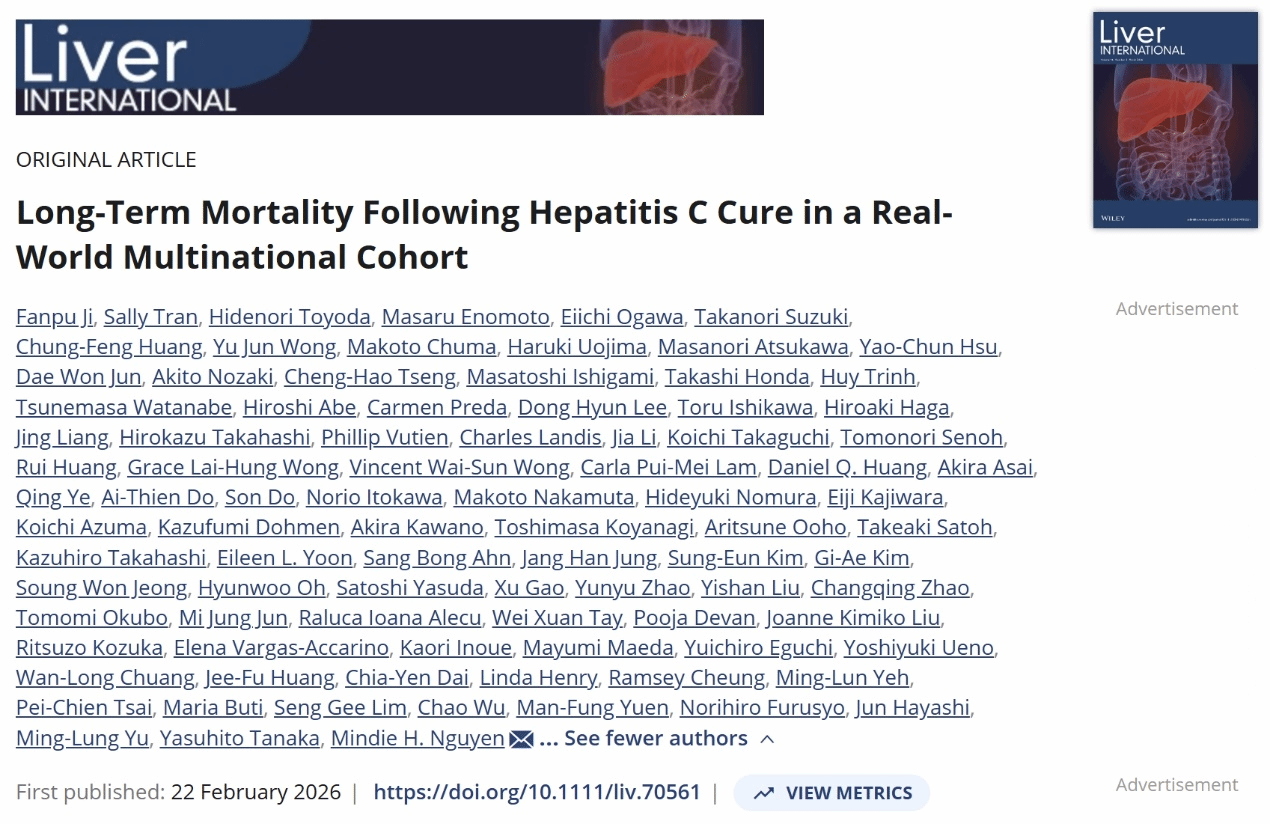1270x824 pixels.
Task: Click the trend arrow icon in View Metrics
Action: click(x=764, y=793)
